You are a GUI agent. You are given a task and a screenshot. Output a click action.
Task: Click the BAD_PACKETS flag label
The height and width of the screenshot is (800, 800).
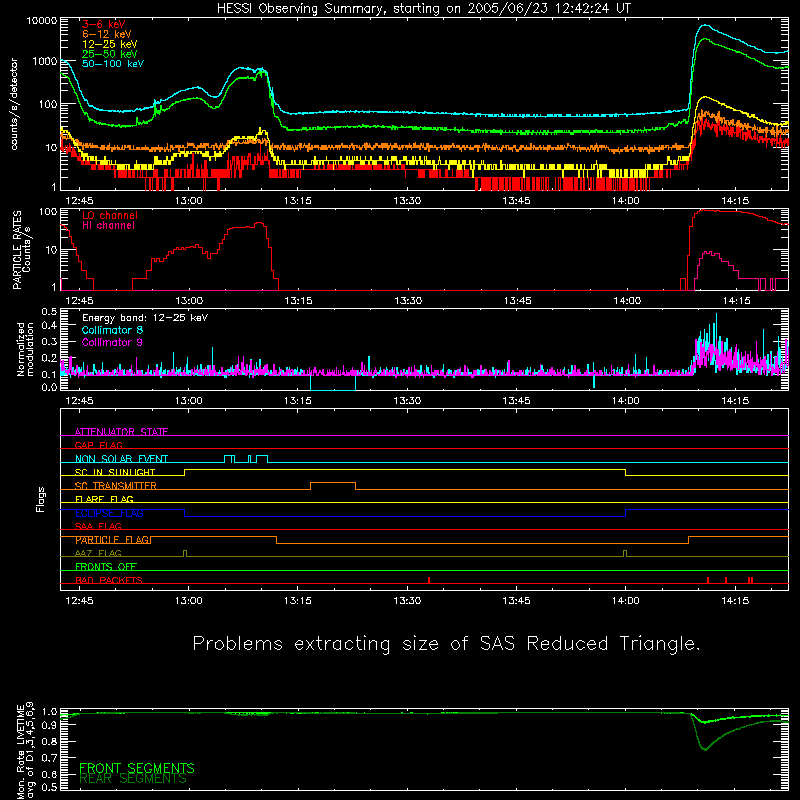[x=109, y=580]
